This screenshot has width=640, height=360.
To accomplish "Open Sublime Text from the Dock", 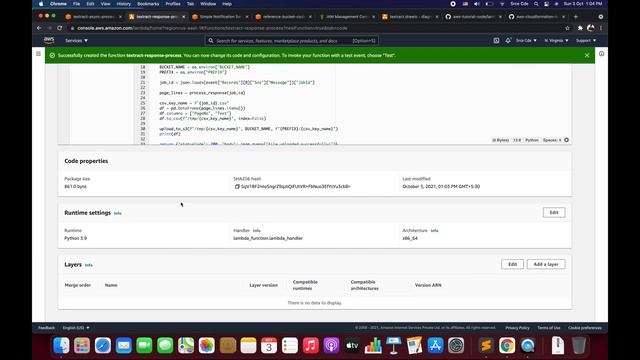I will coord(486,345).
